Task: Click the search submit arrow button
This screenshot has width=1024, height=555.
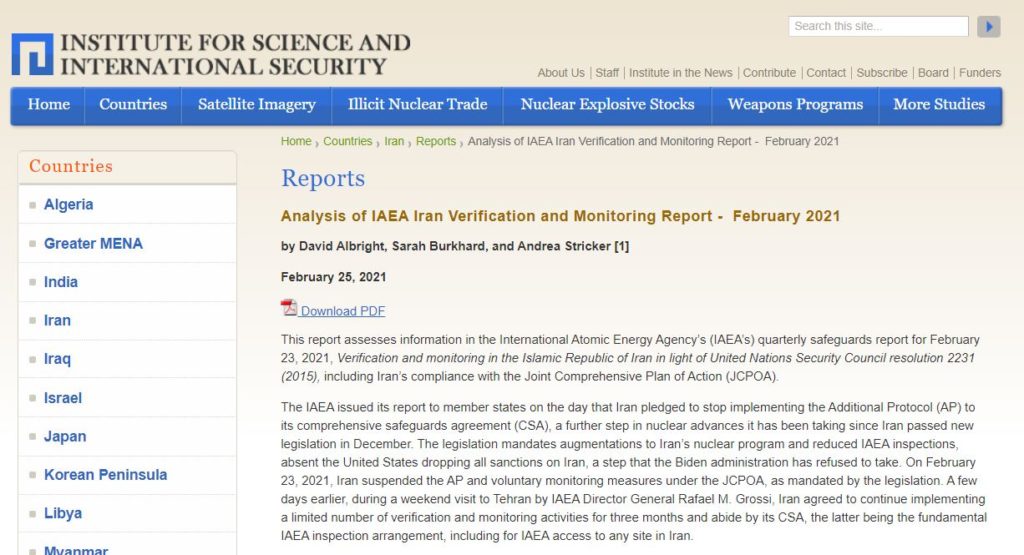Action: pos(988,27)
